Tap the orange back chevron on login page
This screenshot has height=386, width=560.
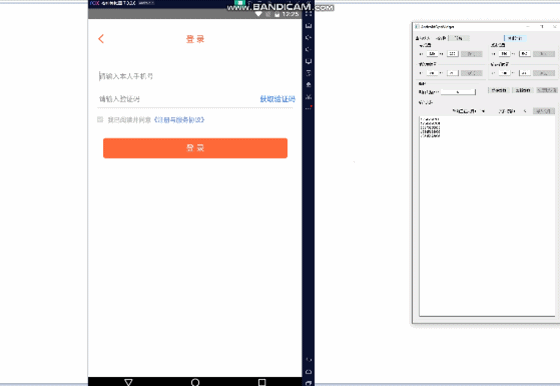101,39
